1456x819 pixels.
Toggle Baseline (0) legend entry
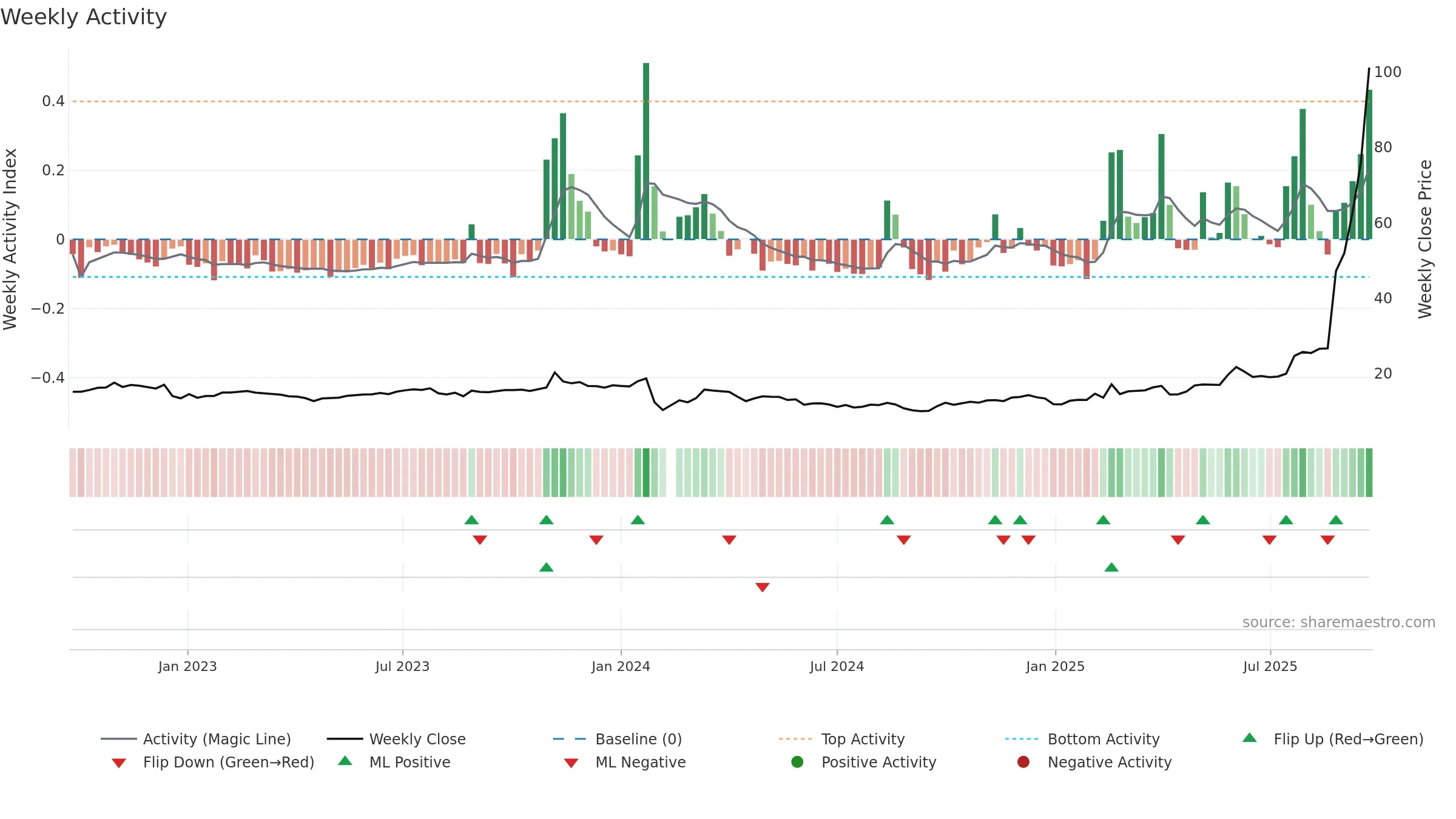click(618, 739)
